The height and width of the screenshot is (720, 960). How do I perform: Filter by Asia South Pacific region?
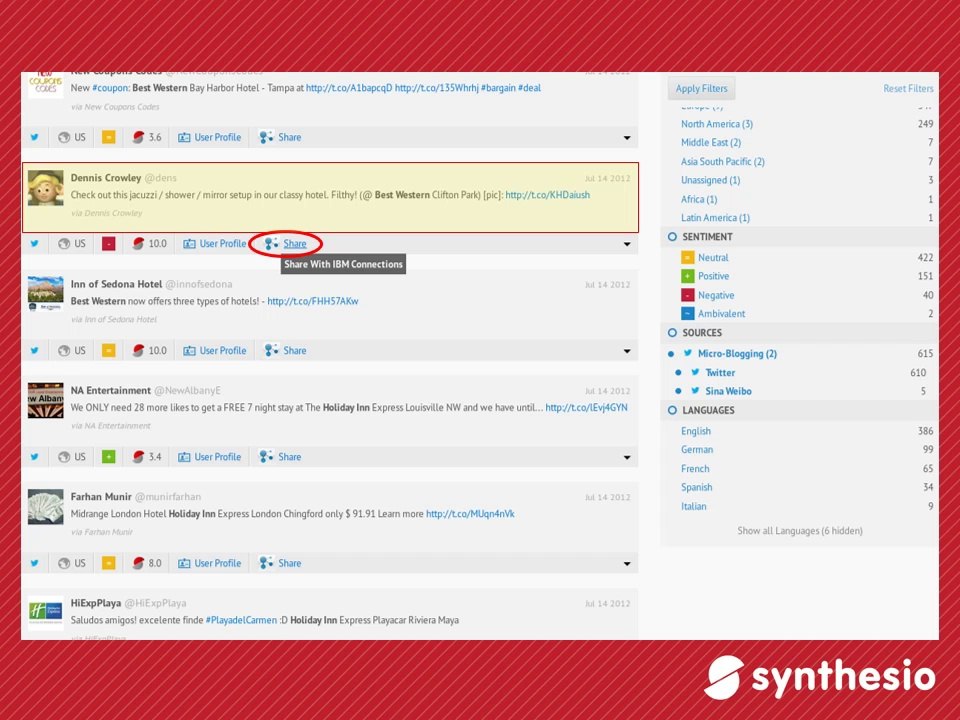pos(722,162)
